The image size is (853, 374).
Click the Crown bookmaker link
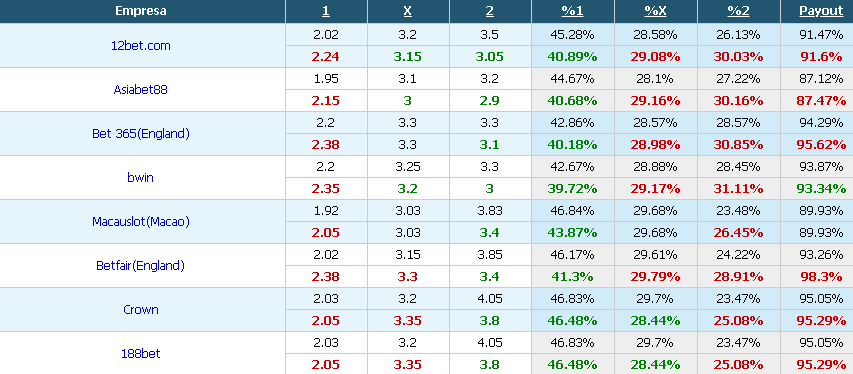click(140, 310)
